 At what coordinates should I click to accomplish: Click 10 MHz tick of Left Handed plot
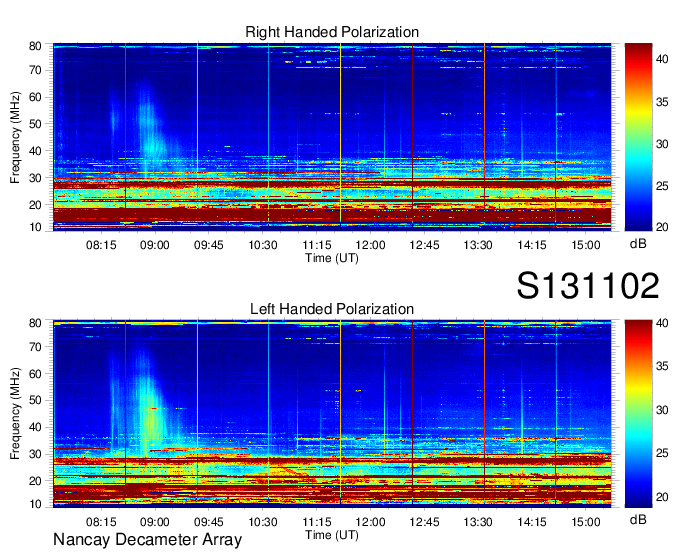[x=35, y=504]
